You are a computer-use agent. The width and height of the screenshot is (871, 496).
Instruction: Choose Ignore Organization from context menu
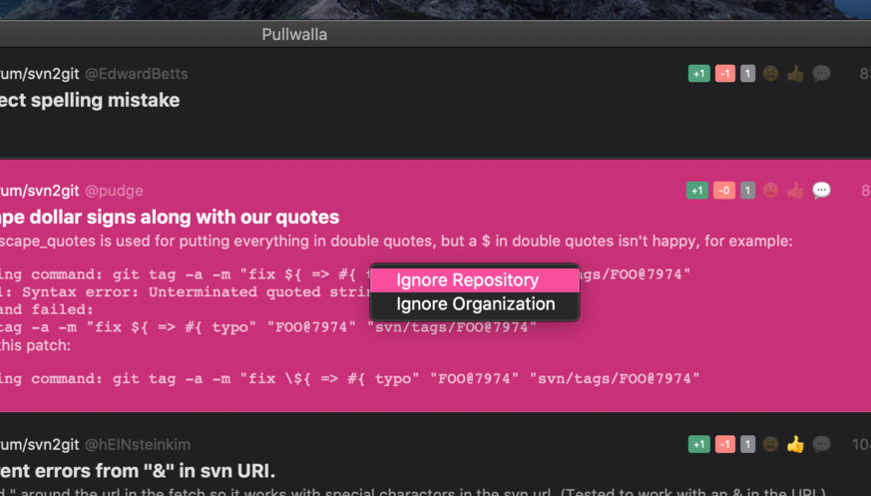[x=475, y=304]
